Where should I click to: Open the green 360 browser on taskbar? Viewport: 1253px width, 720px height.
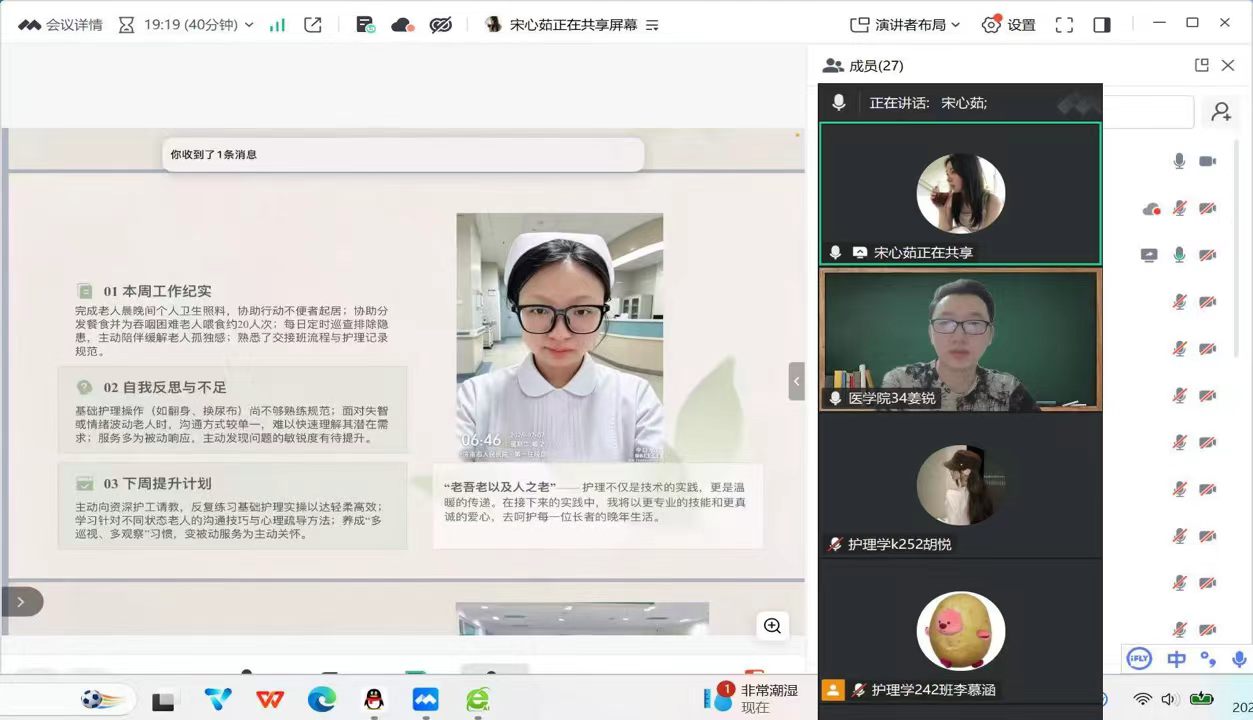pos(478,700)
